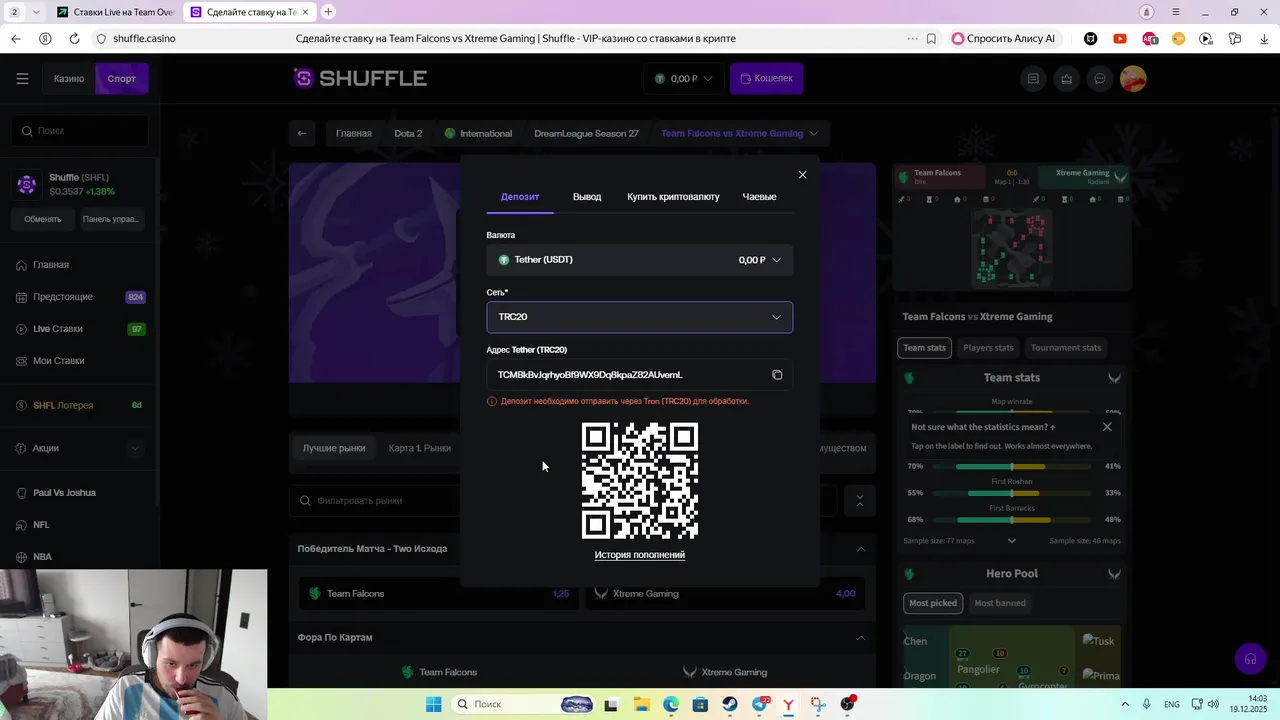Screen dimensions: 1280x720
Task: Collapse the Фора По Картам market
Action: click(861, 637)
